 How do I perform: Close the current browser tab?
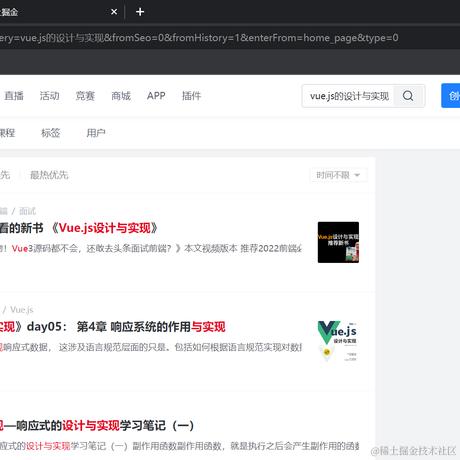(x=114, y=12)
